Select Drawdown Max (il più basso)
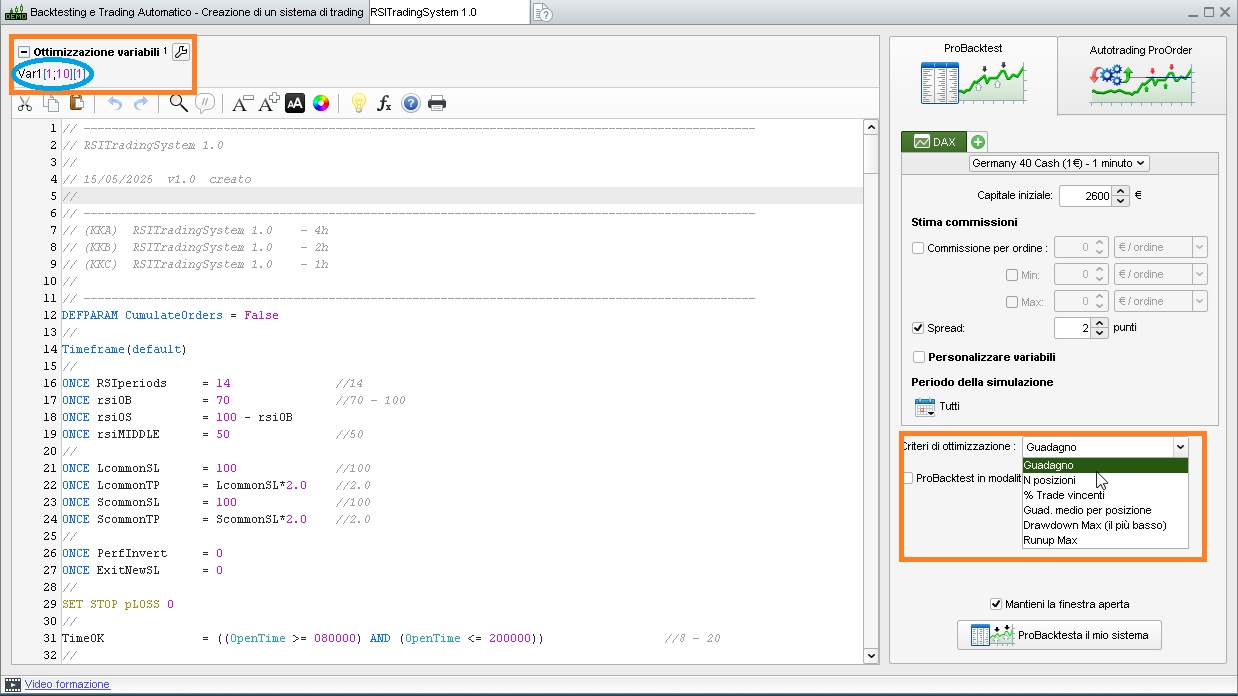Screen dimensions: 1238x696 (x=1105, y=525)
